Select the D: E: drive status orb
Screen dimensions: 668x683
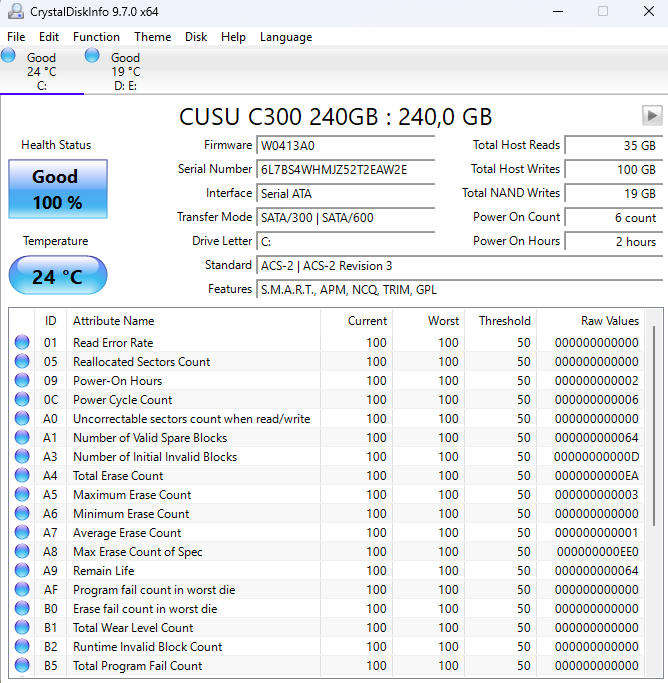tap(92, 55)
